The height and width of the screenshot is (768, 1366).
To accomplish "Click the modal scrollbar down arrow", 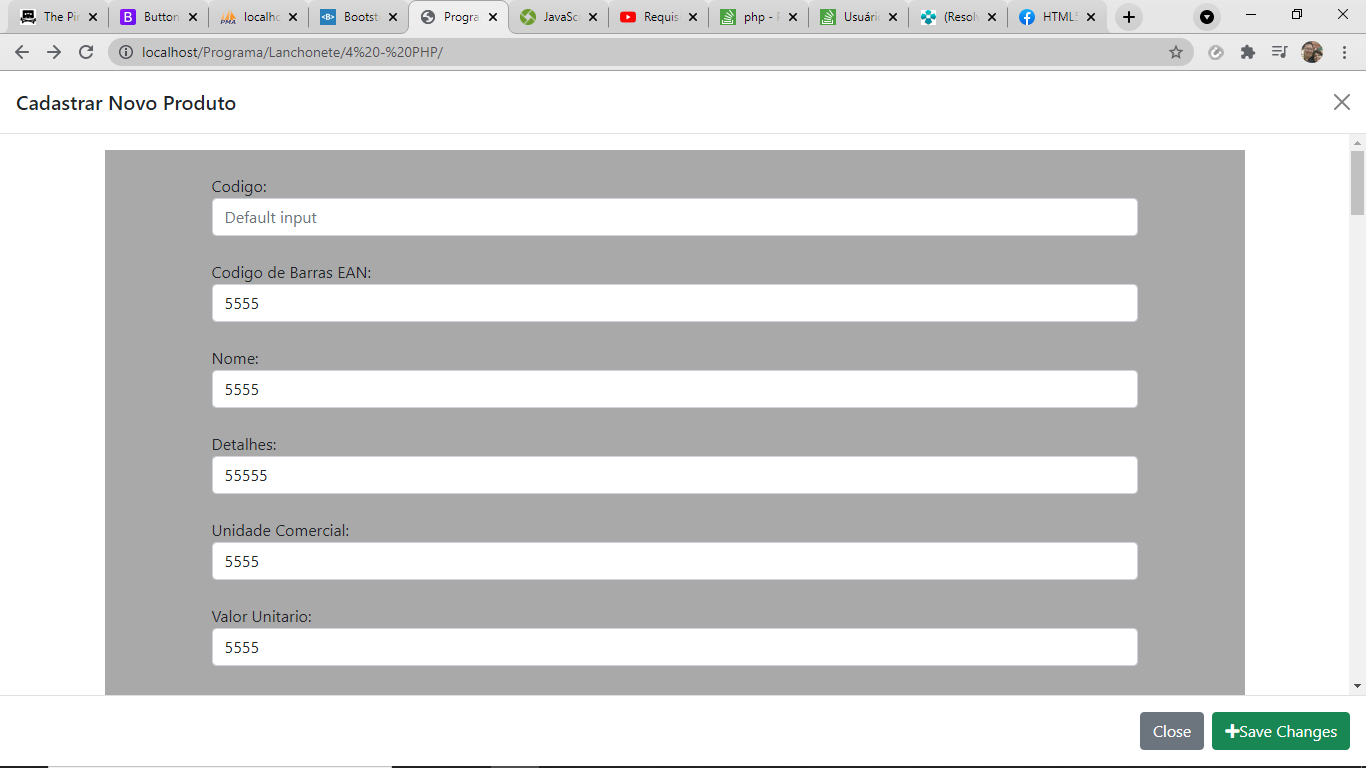I will click(x=1357, y=686).
